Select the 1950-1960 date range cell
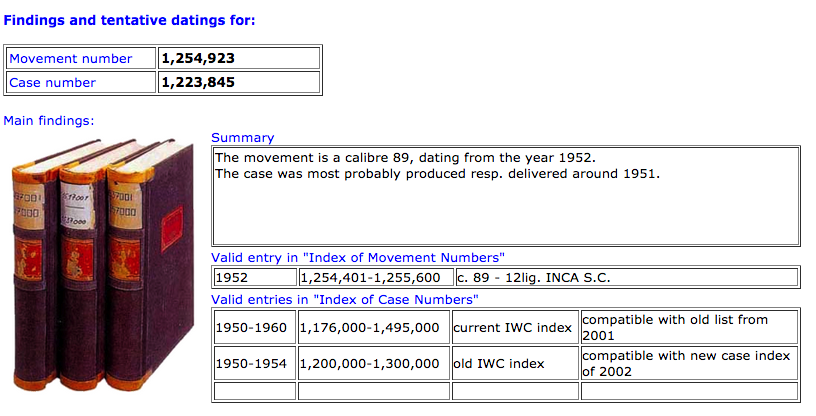Image resolution: width=816 pixels, height=416 pixels. click(x=255, y=327)
